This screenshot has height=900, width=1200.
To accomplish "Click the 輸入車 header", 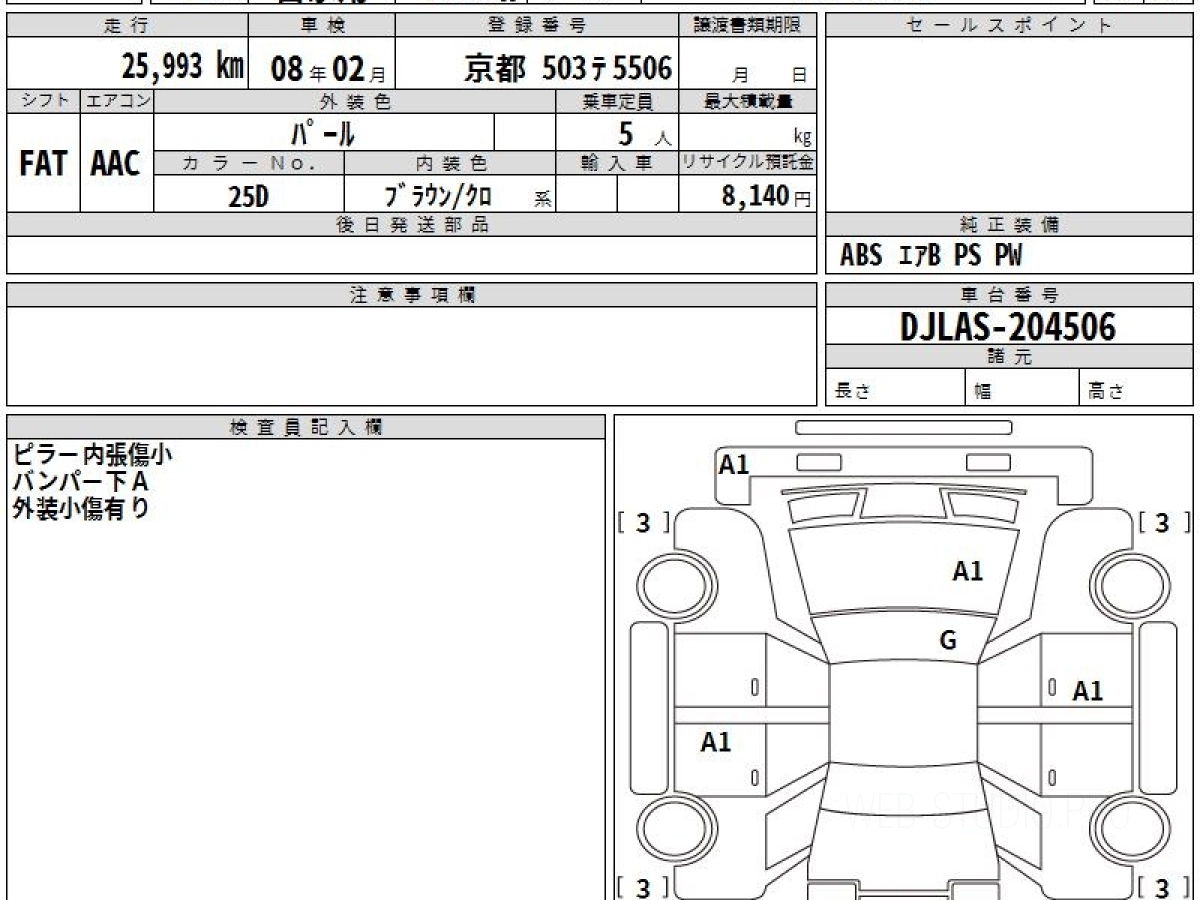I will 617,163.
